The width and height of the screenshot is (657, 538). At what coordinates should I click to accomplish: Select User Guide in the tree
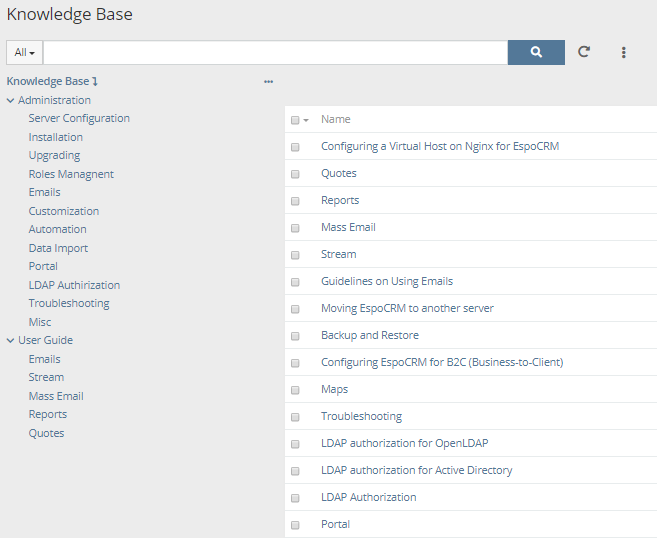tap(45, 340)
